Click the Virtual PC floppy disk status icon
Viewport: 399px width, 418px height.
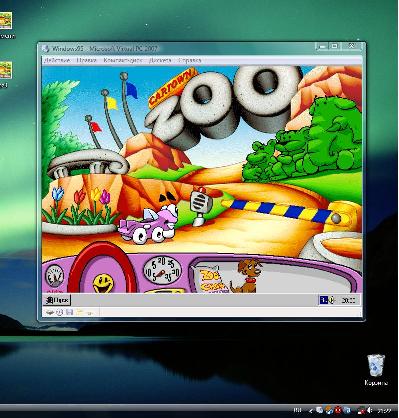pyautogui.click(x=69, y=313)
